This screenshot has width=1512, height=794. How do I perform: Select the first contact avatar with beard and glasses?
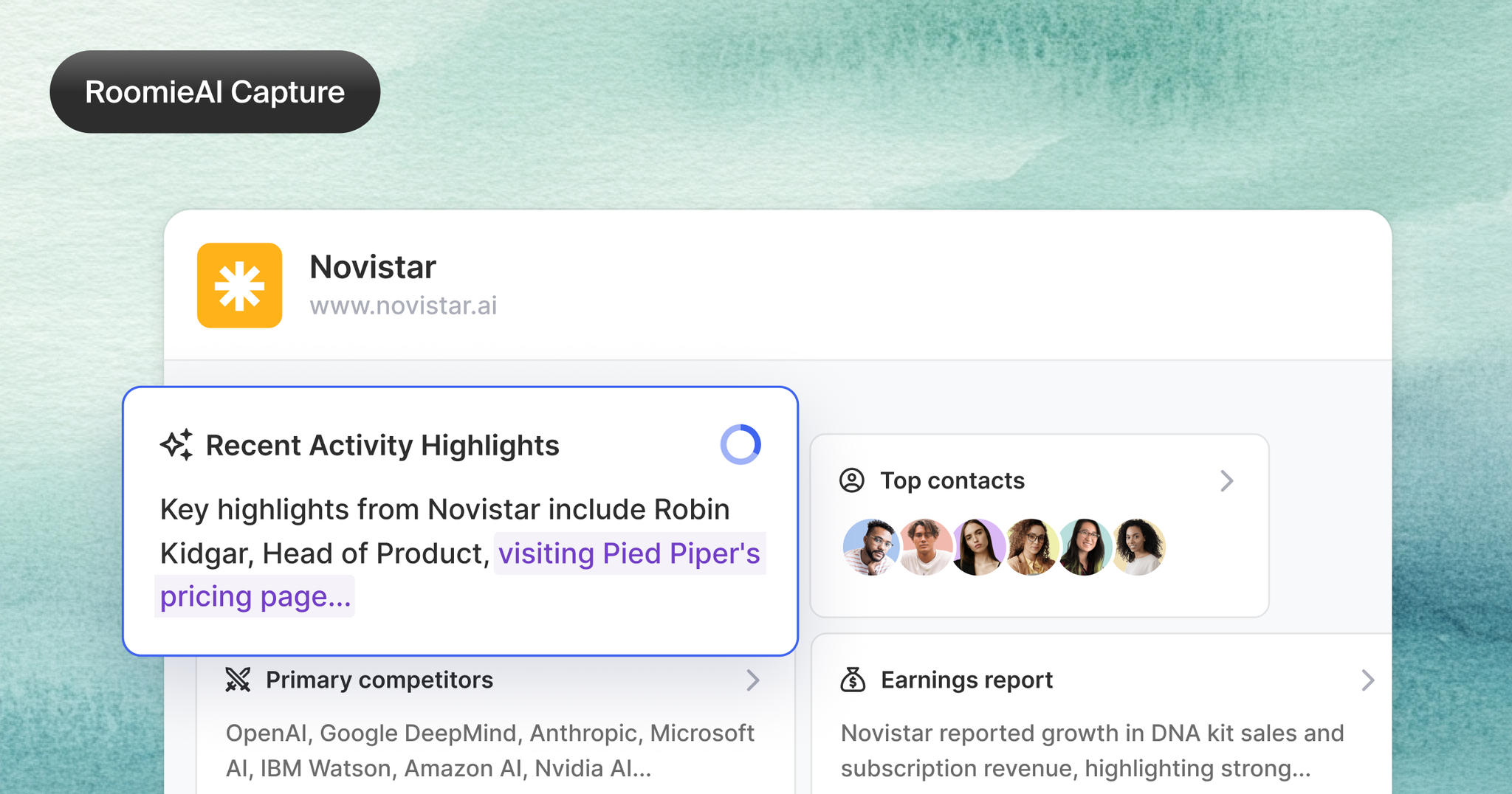(x=871, y=547)
